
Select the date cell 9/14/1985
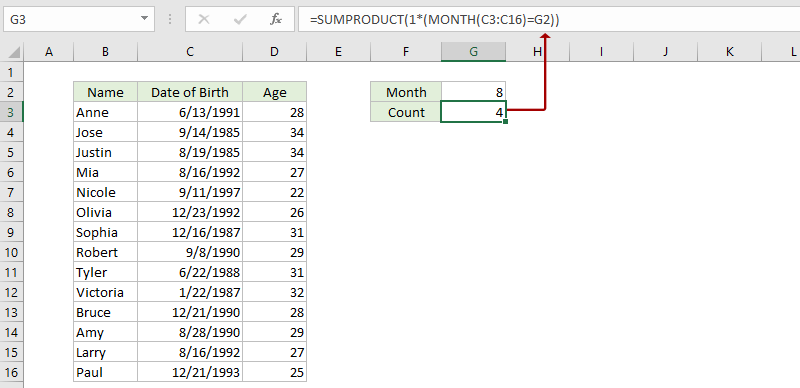[x=190, y=132]
